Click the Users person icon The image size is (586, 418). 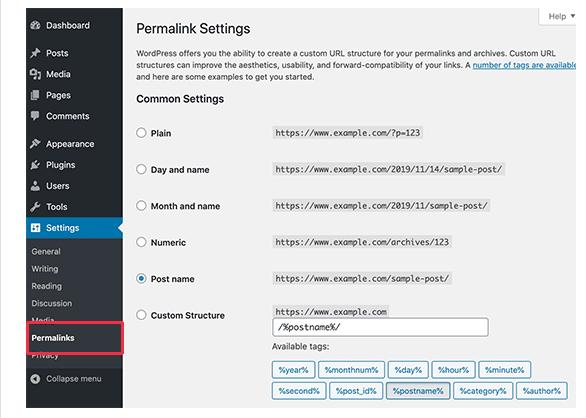36,185
